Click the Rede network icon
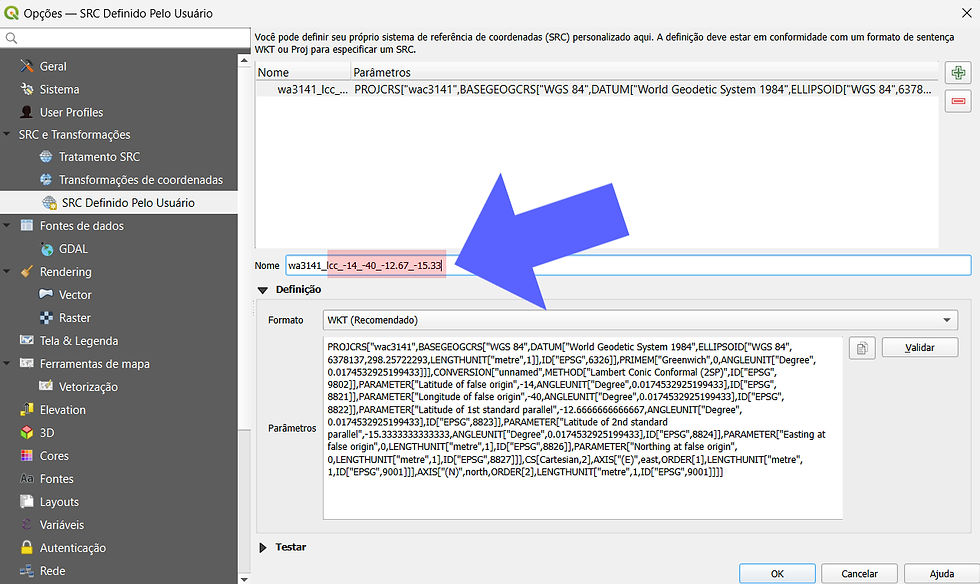 26,570
